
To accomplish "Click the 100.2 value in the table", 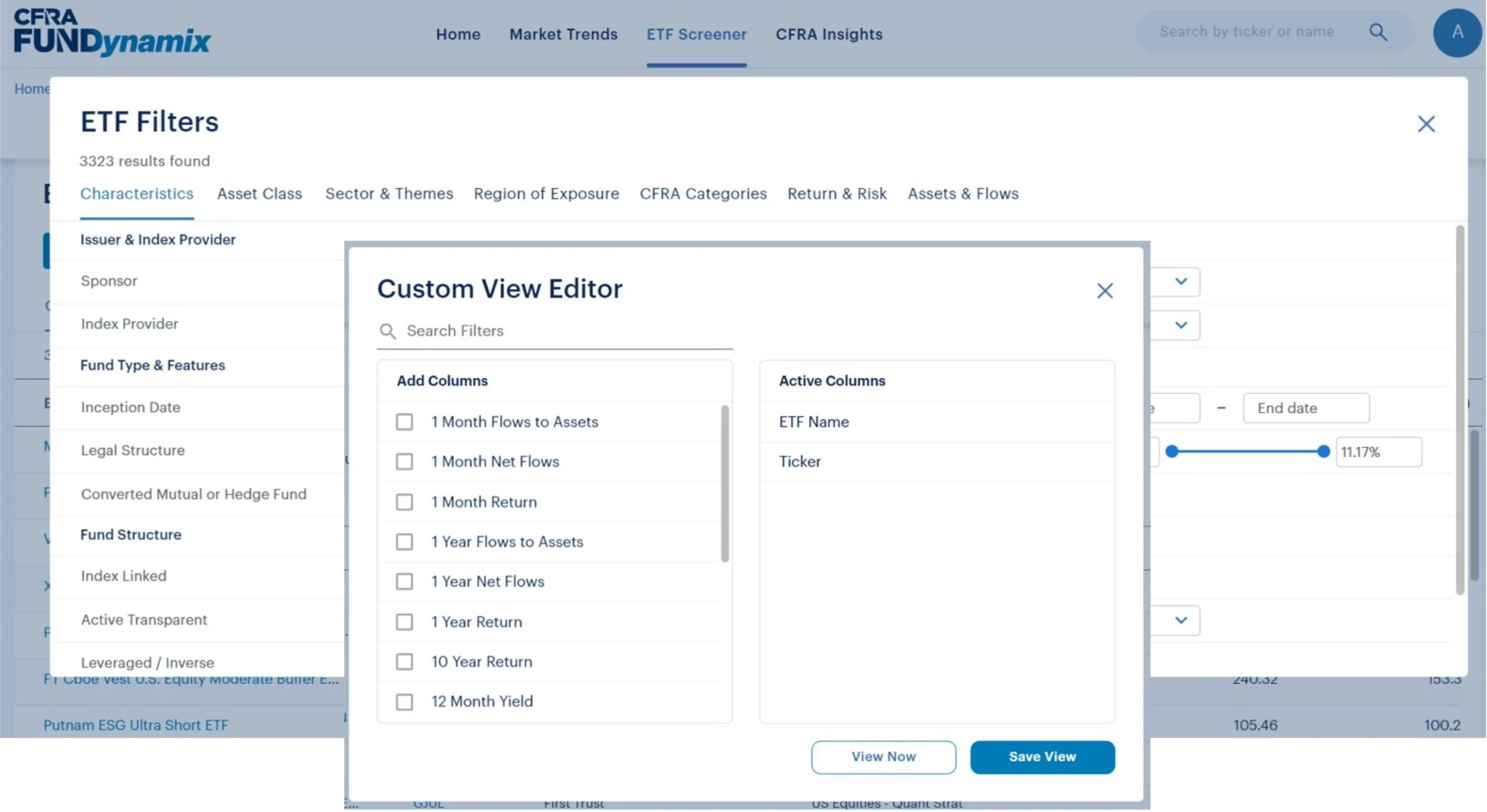I will pos(1442,725).
